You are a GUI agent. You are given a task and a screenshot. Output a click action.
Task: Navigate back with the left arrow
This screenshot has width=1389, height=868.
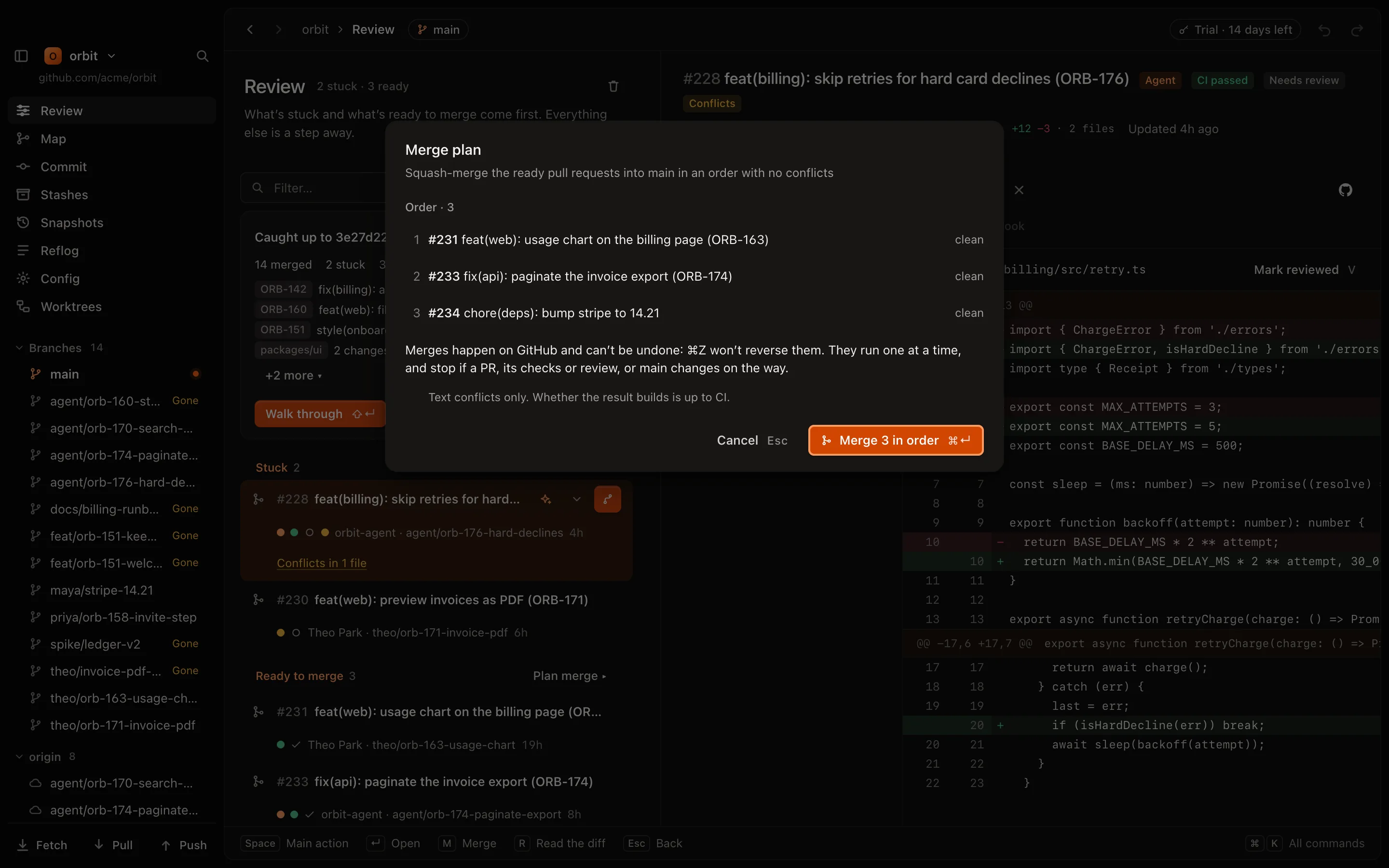pos(250,29)
